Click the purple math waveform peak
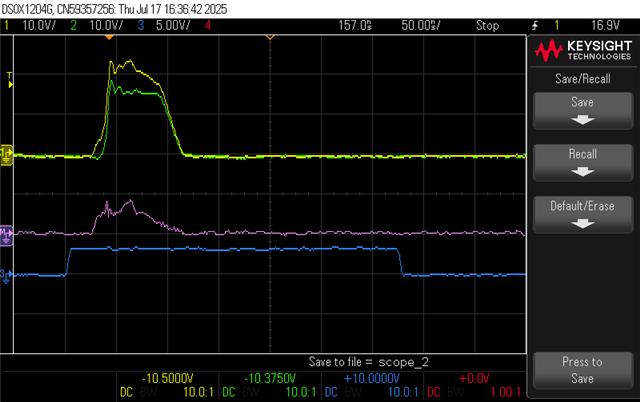Image resolution: width=640 pixels, height=402 pixels. (x=131, y=201)
